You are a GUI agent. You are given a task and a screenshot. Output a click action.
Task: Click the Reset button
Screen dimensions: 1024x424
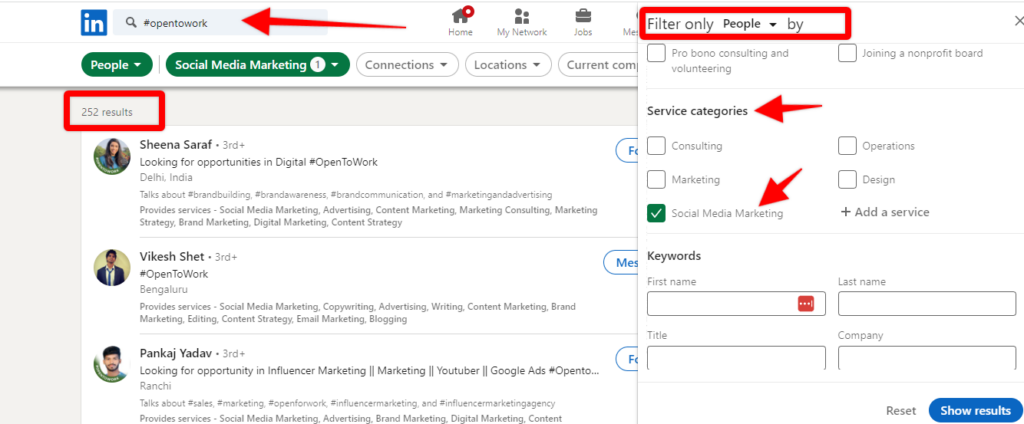[901, 410]
